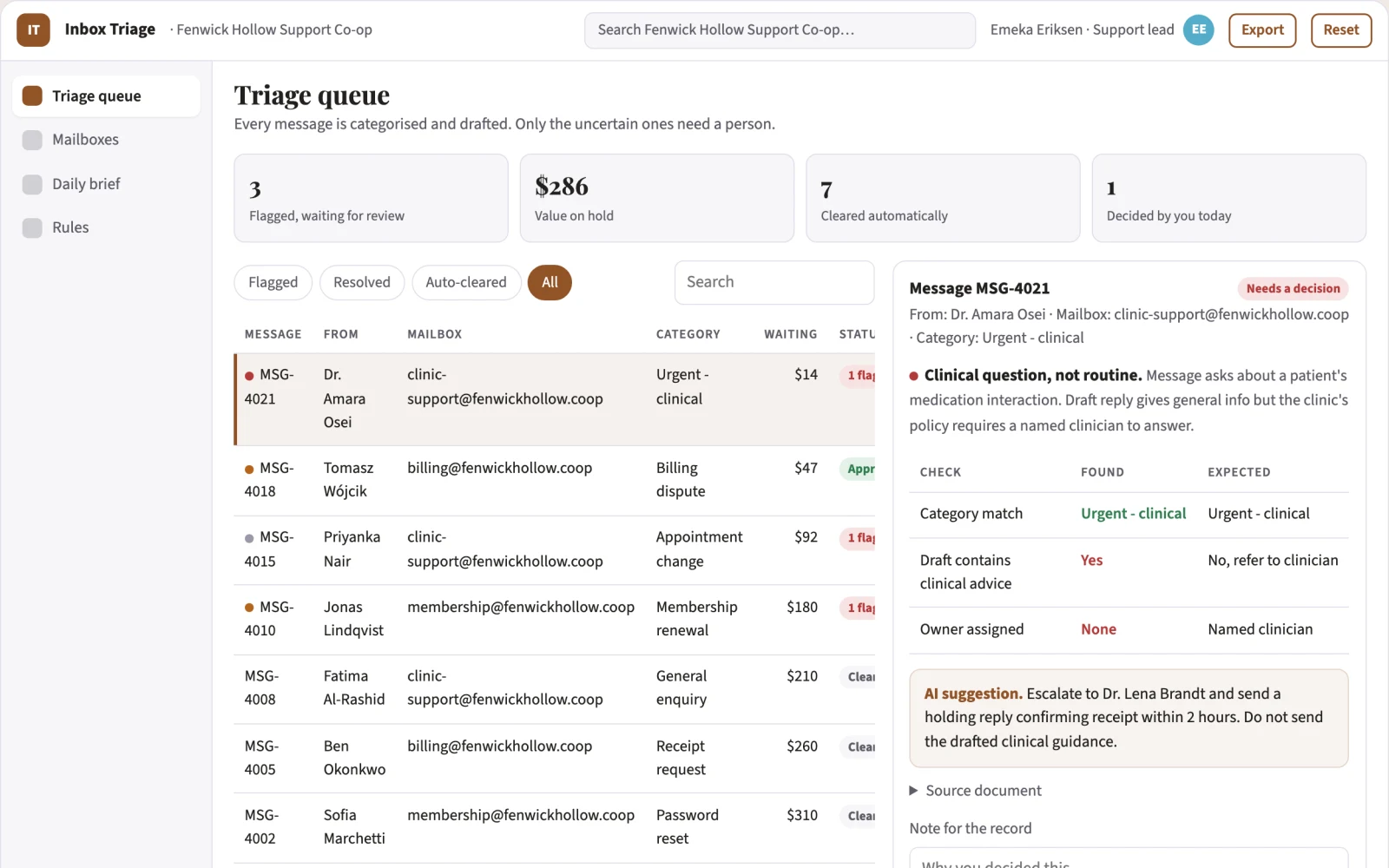
Task: Click the $180 waiting value
Action: (802, 608)
